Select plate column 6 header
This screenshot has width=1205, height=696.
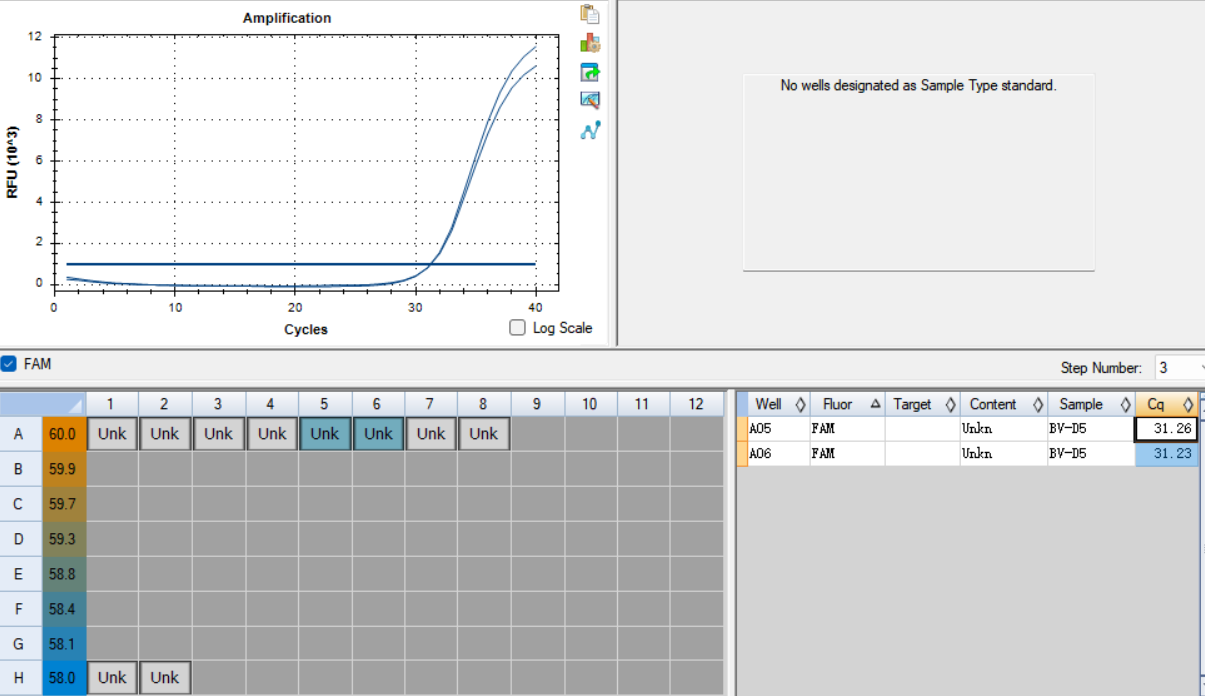tap(378, 404)
